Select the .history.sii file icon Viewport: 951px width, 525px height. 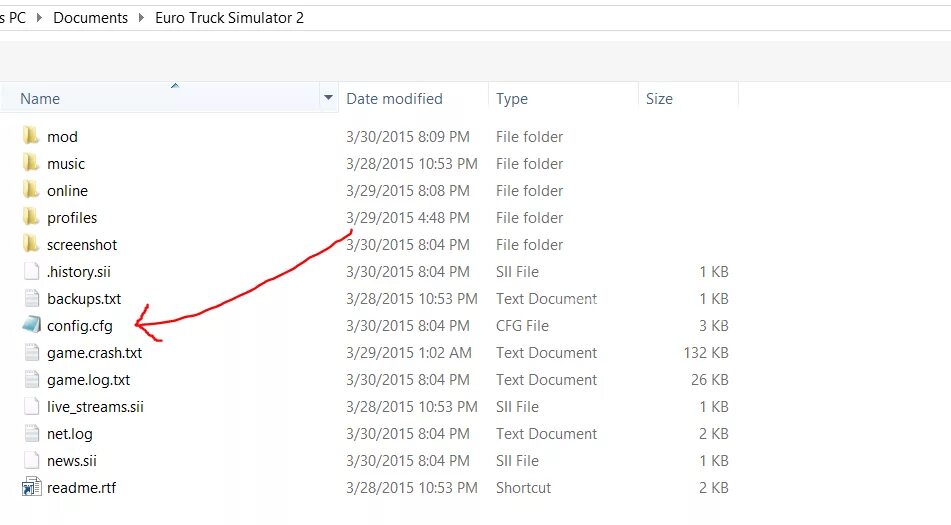(32, 271)
